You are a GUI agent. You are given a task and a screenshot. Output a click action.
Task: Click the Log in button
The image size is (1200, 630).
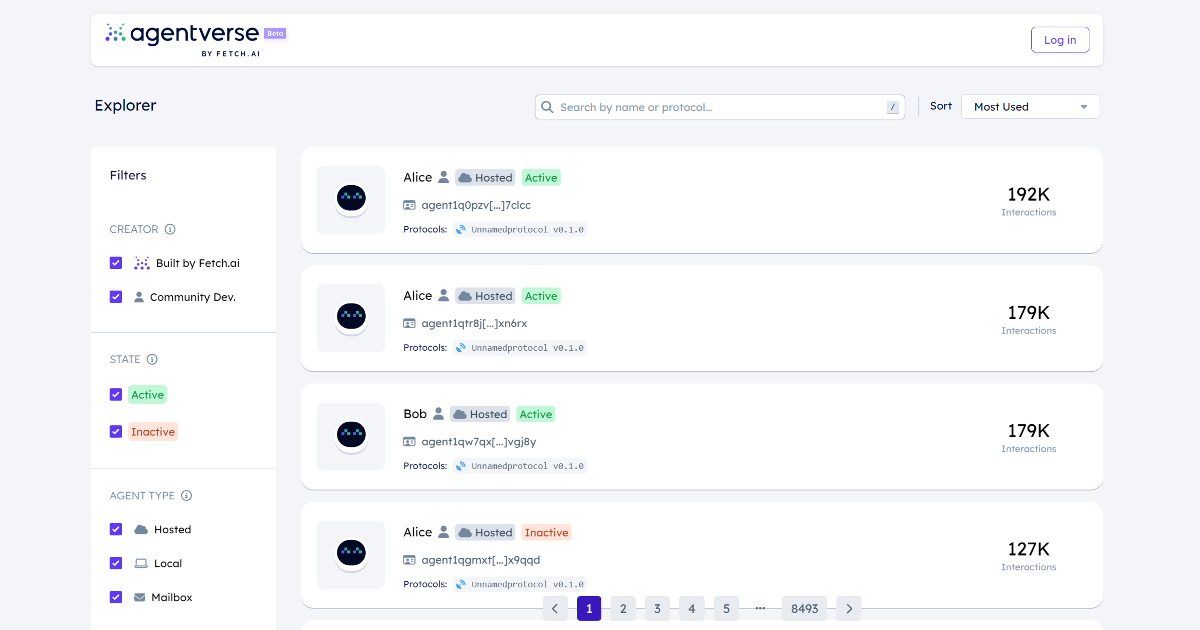click(x=1060, y=39)
